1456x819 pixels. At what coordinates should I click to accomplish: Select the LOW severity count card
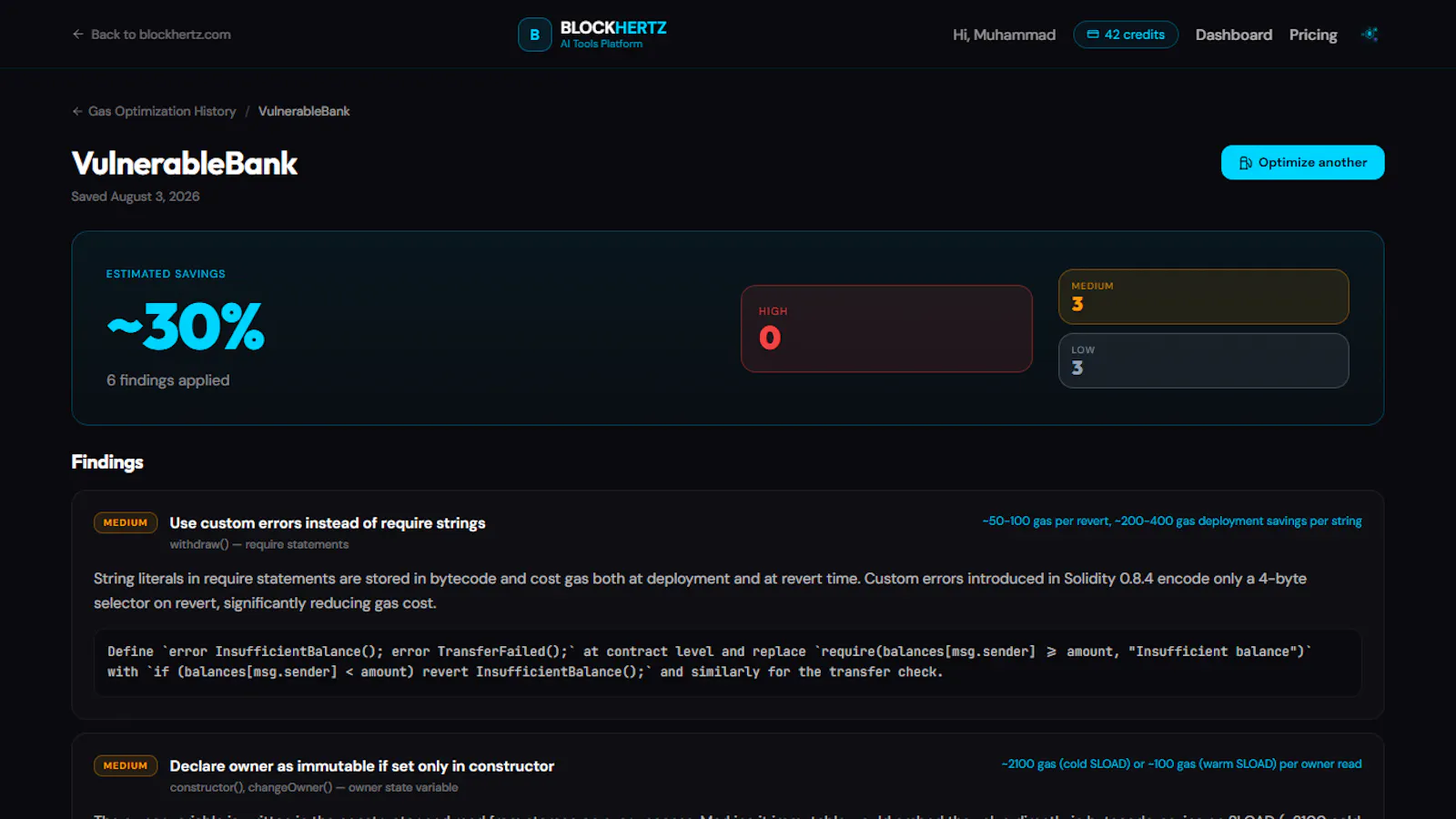pos(1203,360)
